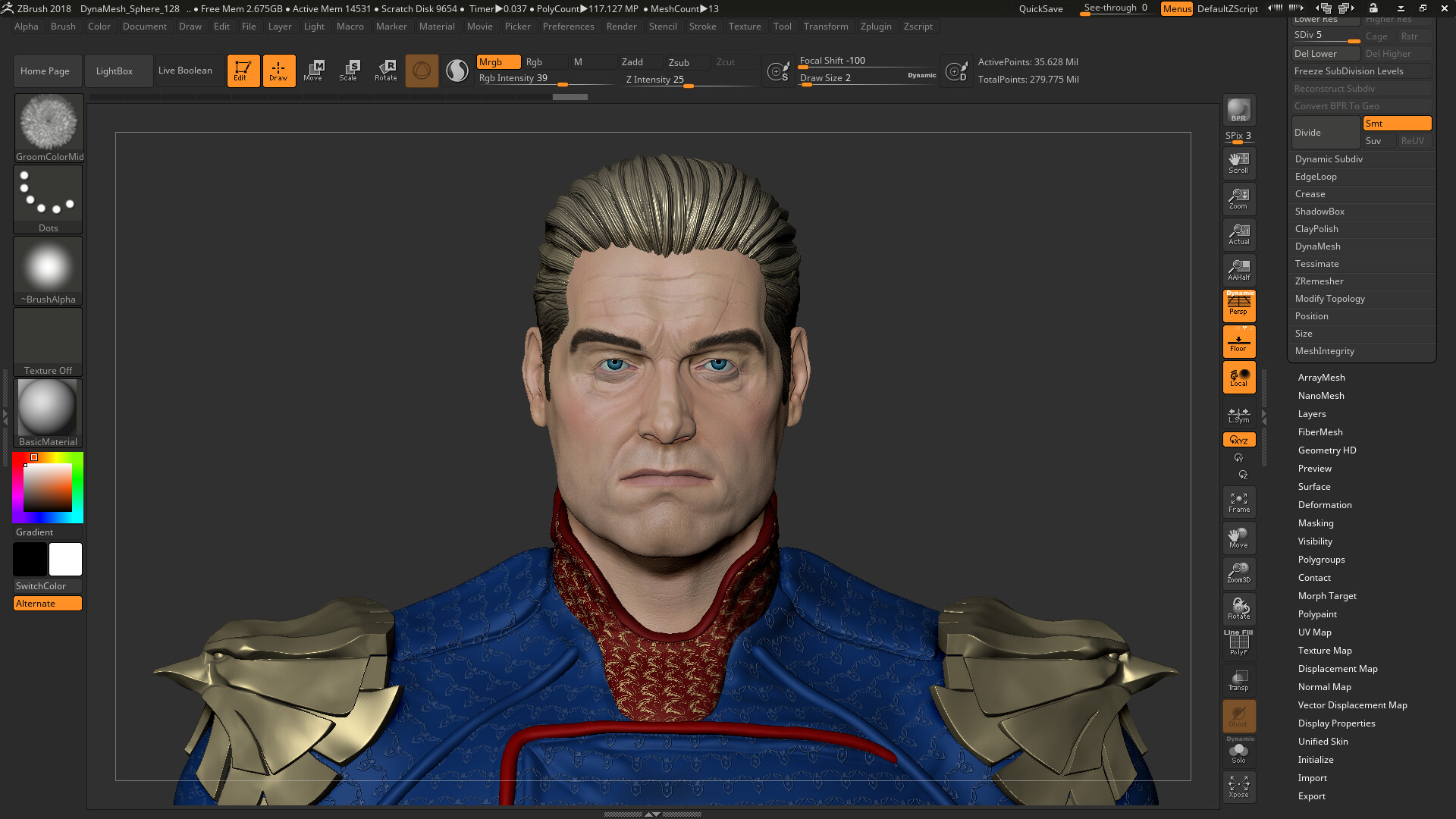Select the Scale tool in the top shelf
The image size is (1456, 819).
pyautogui.click(x=350, y=71)
